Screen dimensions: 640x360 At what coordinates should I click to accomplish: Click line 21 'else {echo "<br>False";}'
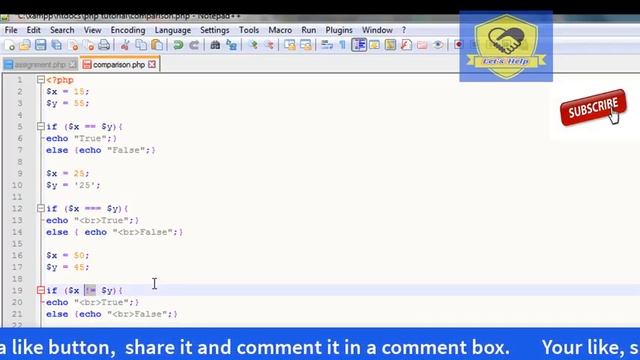point(112,314)
